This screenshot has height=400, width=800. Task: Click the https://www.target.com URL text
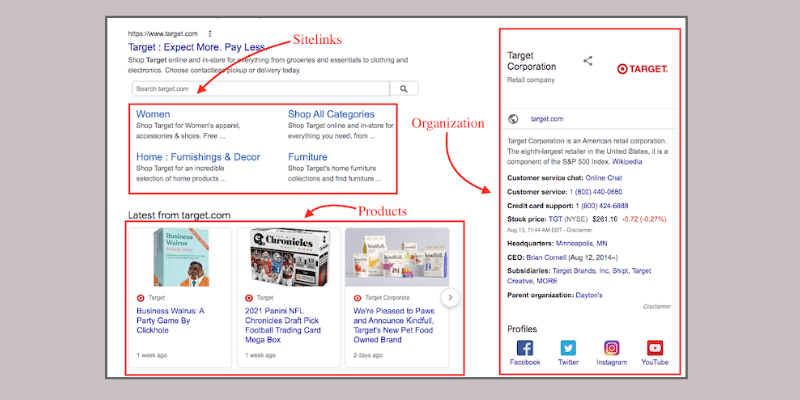tap(163, 34)
